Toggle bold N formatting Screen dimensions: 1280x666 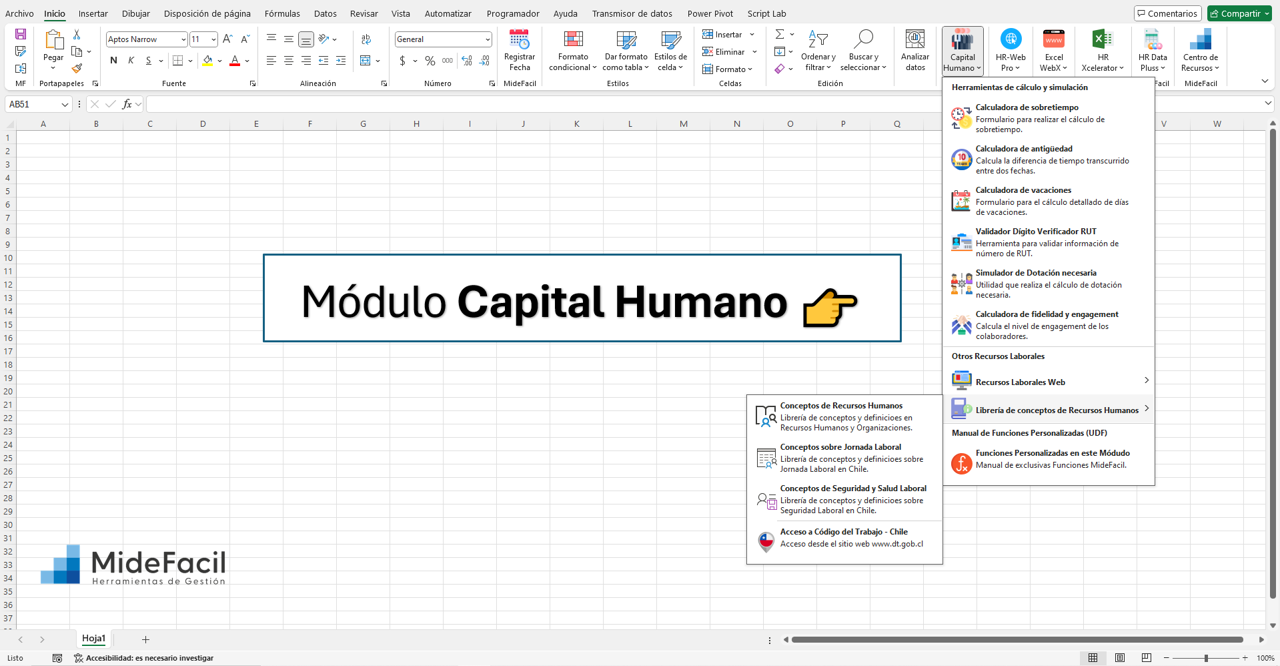[113, 61]
